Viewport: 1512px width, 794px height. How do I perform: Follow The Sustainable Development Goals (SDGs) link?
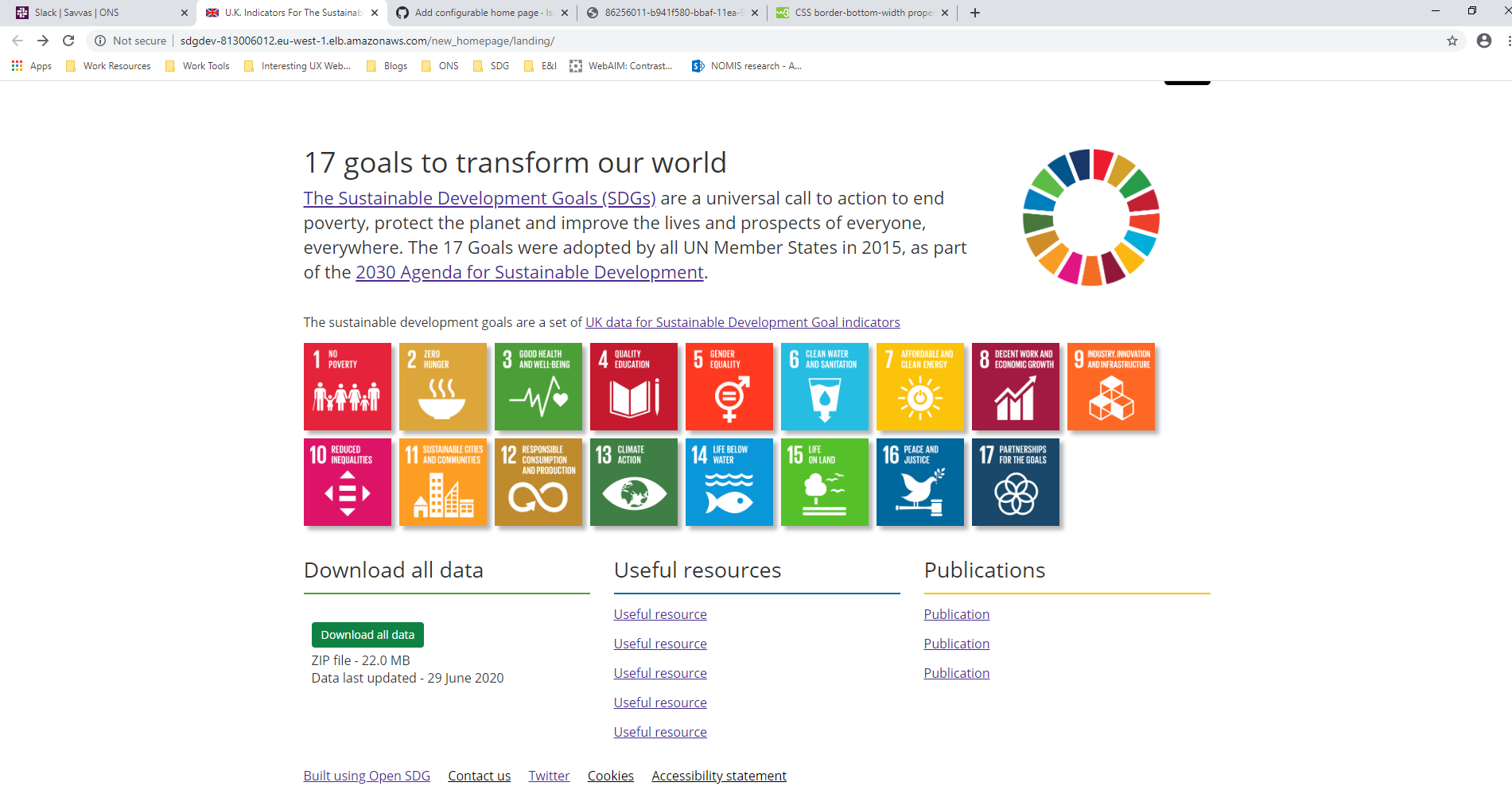480,198
